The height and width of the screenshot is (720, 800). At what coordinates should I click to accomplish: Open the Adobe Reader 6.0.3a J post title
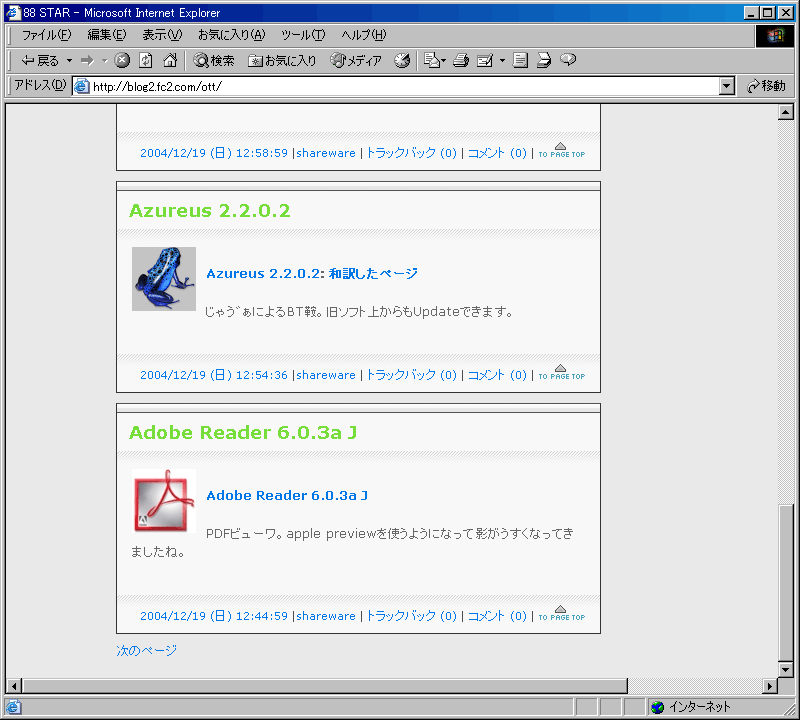coord(243,433)
